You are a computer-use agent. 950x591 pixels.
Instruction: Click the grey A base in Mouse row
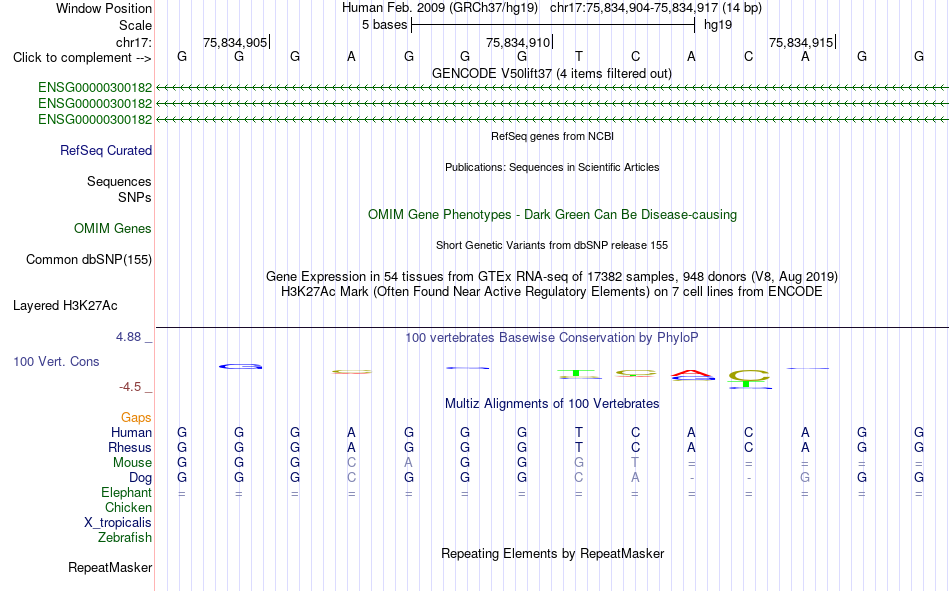coord(409,462)
